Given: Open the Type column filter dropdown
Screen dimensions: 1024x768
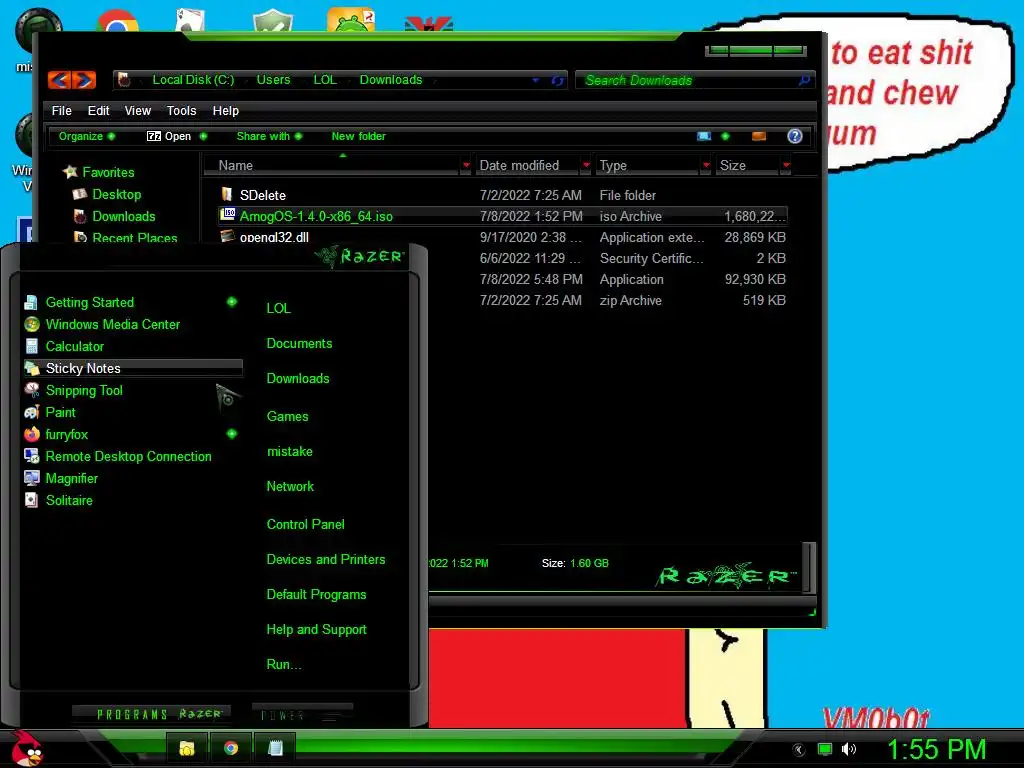Looking at the screenshot, I should click(706, 165).
